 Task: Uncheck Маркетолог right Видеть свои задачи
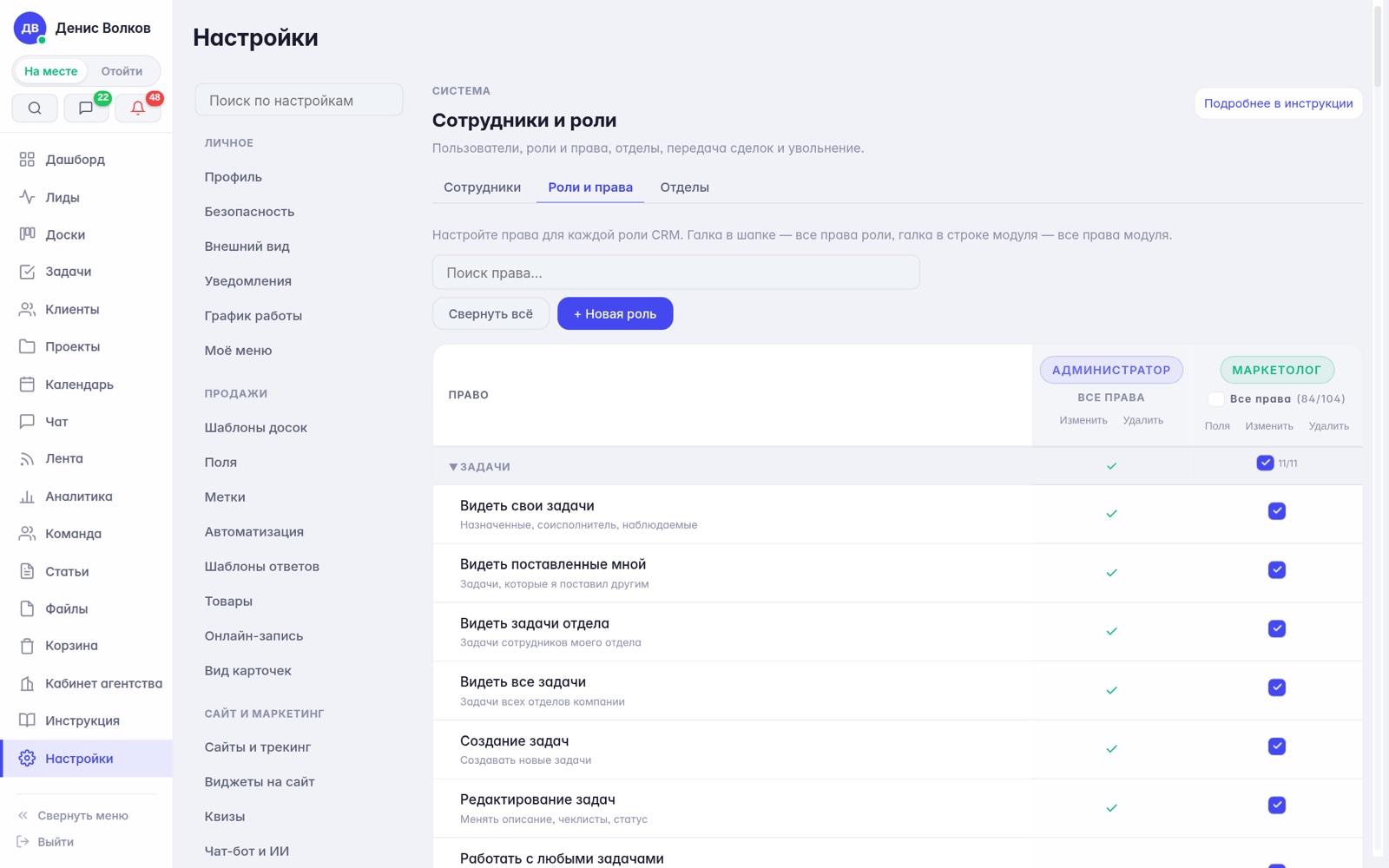(1276, 511)
